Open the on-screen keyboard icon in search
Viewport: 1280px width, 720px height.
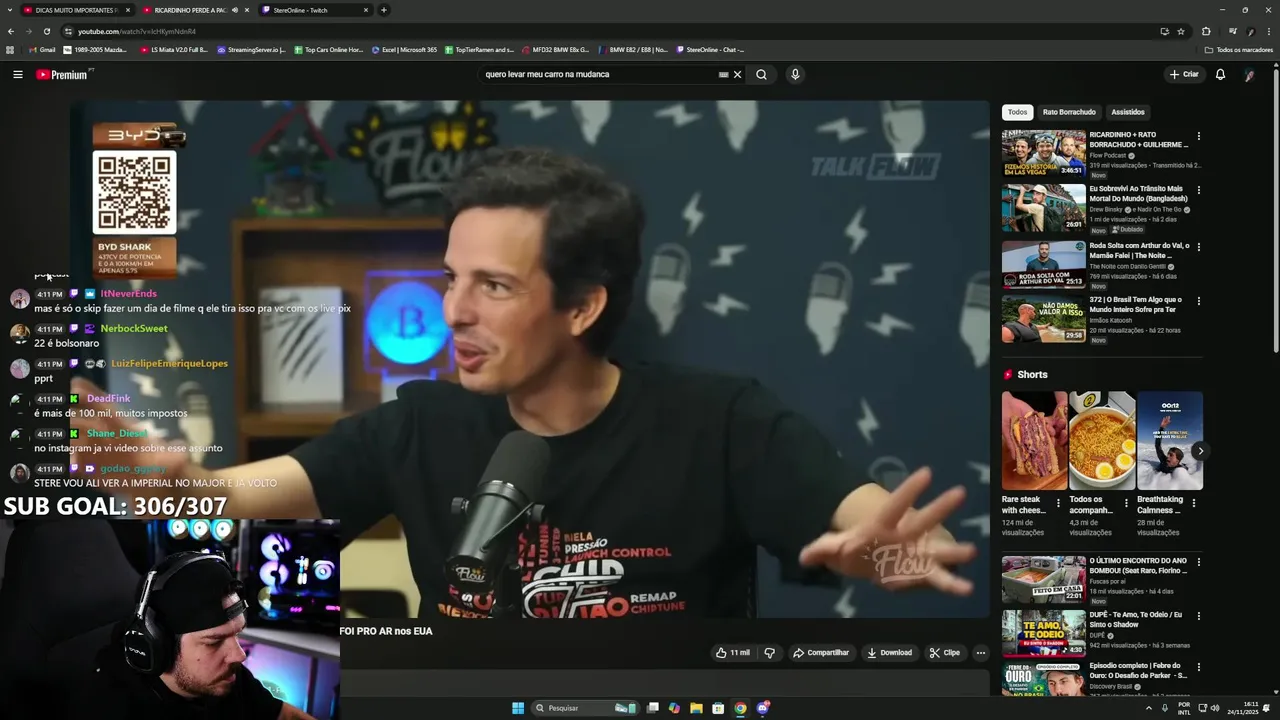point(723,74)
